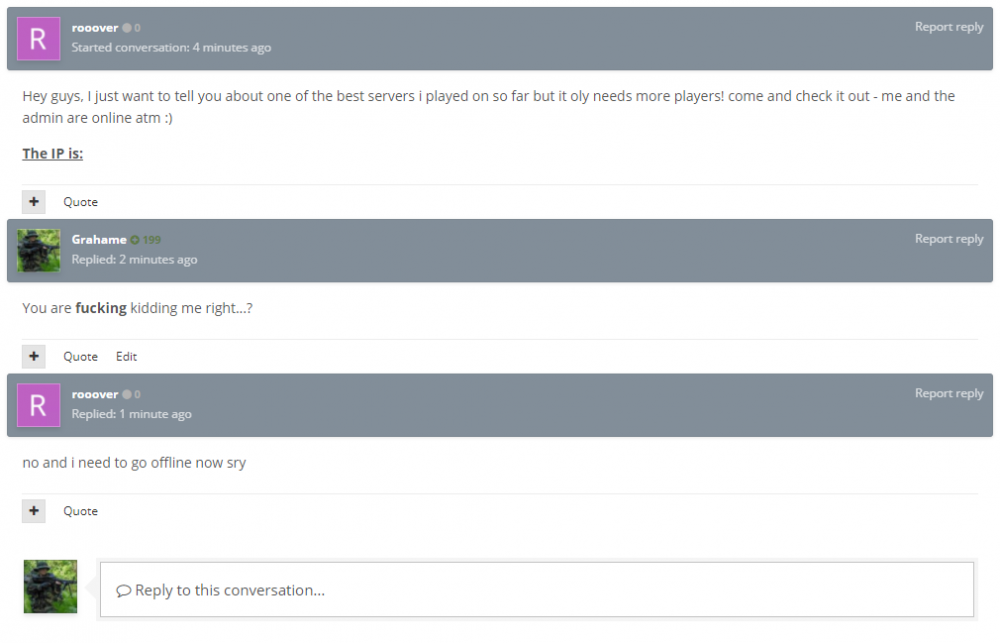Click Grahame's soldier avatar in the reply header

tap(38, 251)
